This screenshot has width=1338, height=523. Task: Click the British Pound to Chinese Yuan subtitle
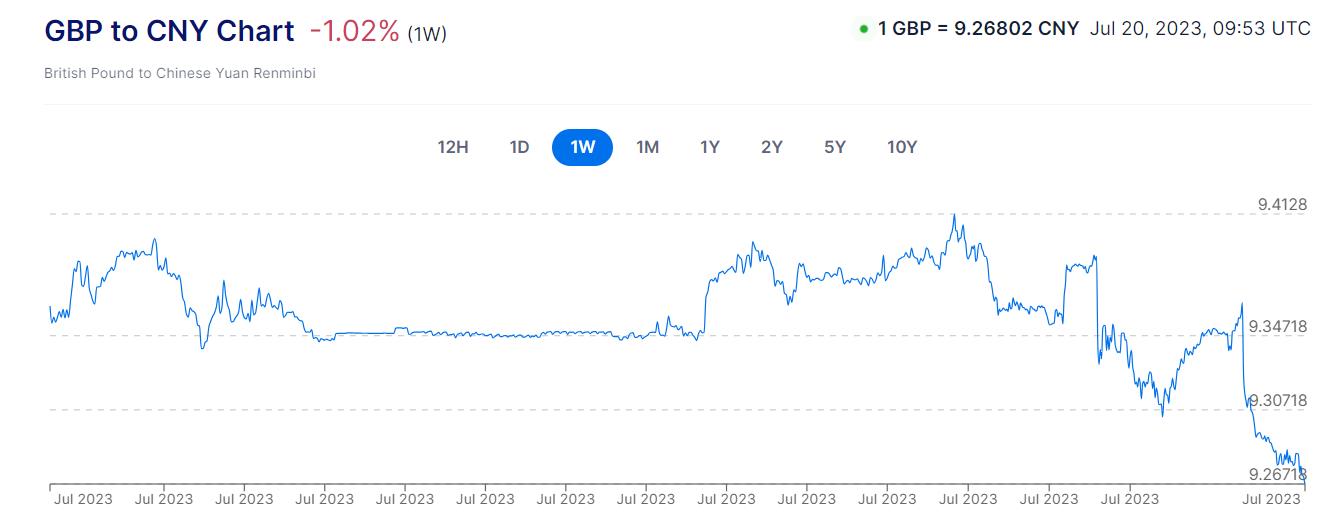180,74
